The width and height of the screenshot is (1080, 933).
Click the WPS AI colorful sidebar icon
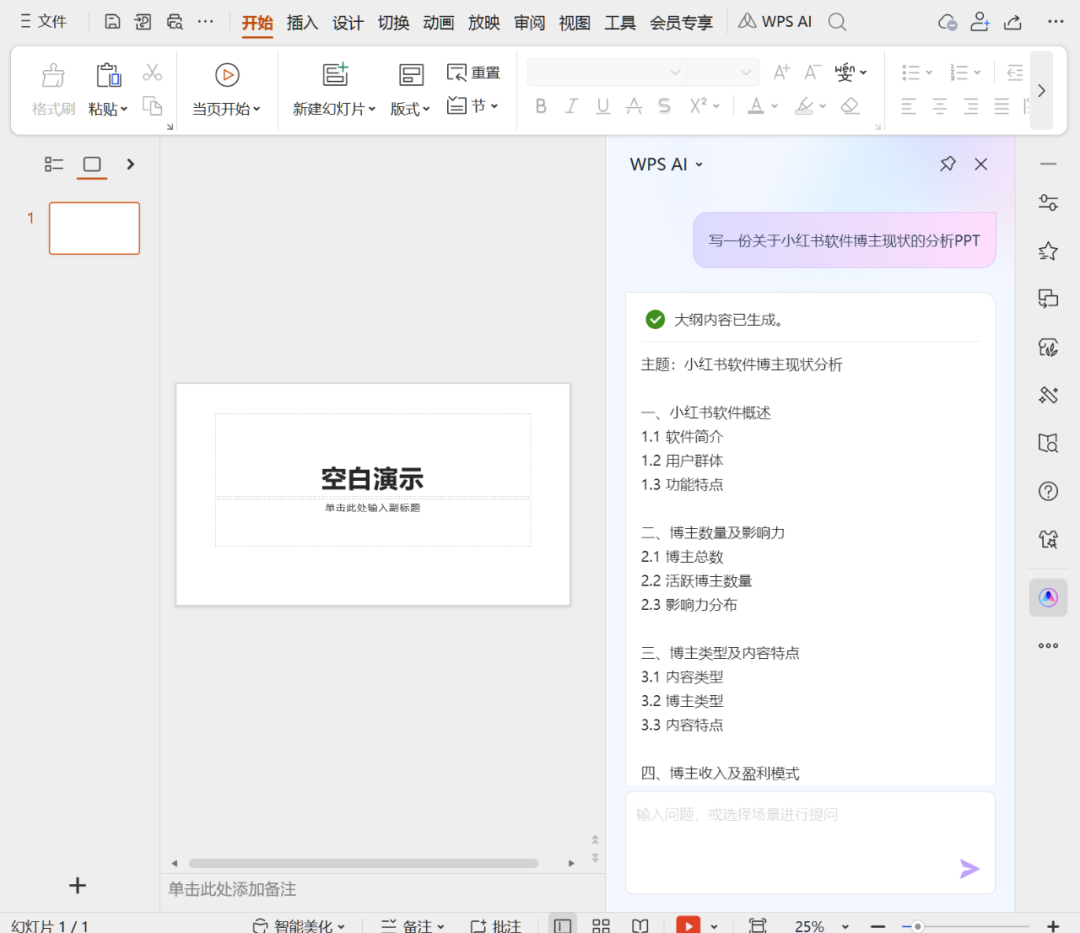[1048, 598]
